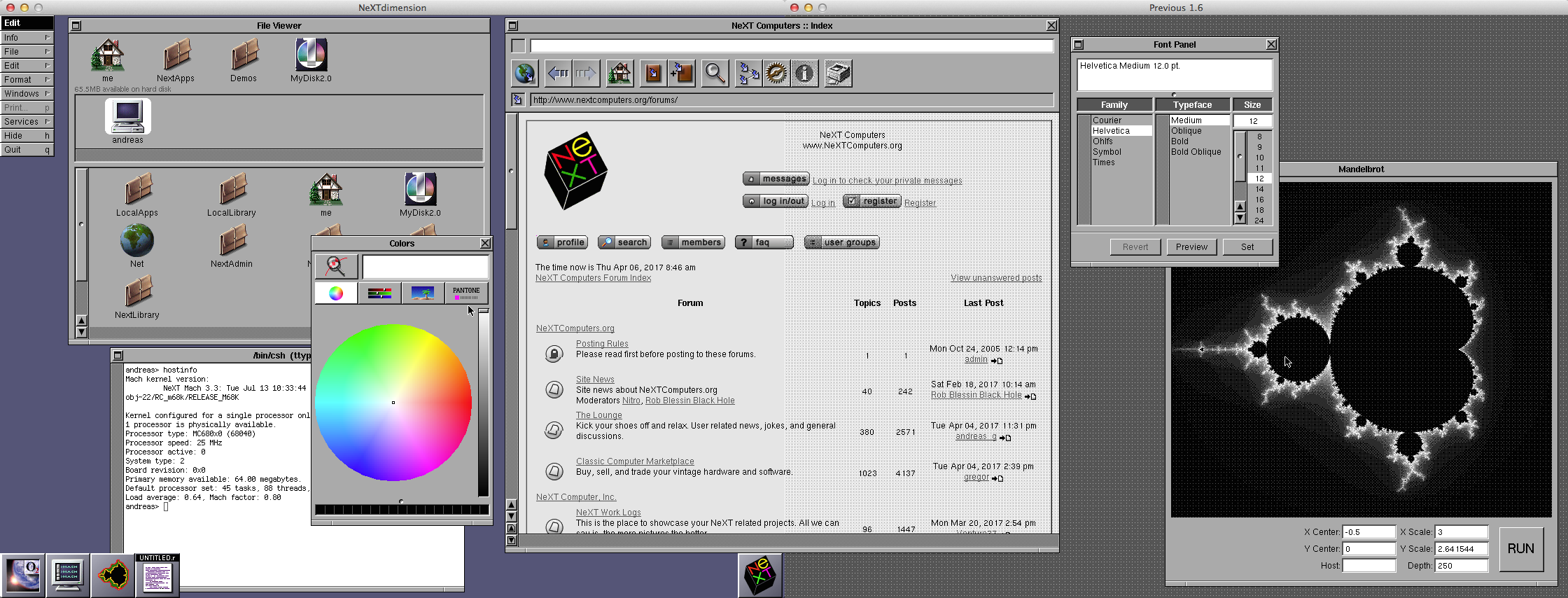Image resolution: width=1568 pixels, height=598 pixels.
Task: Pick the magnifier color picker in Colors panel
Action: tap(336, 266)
